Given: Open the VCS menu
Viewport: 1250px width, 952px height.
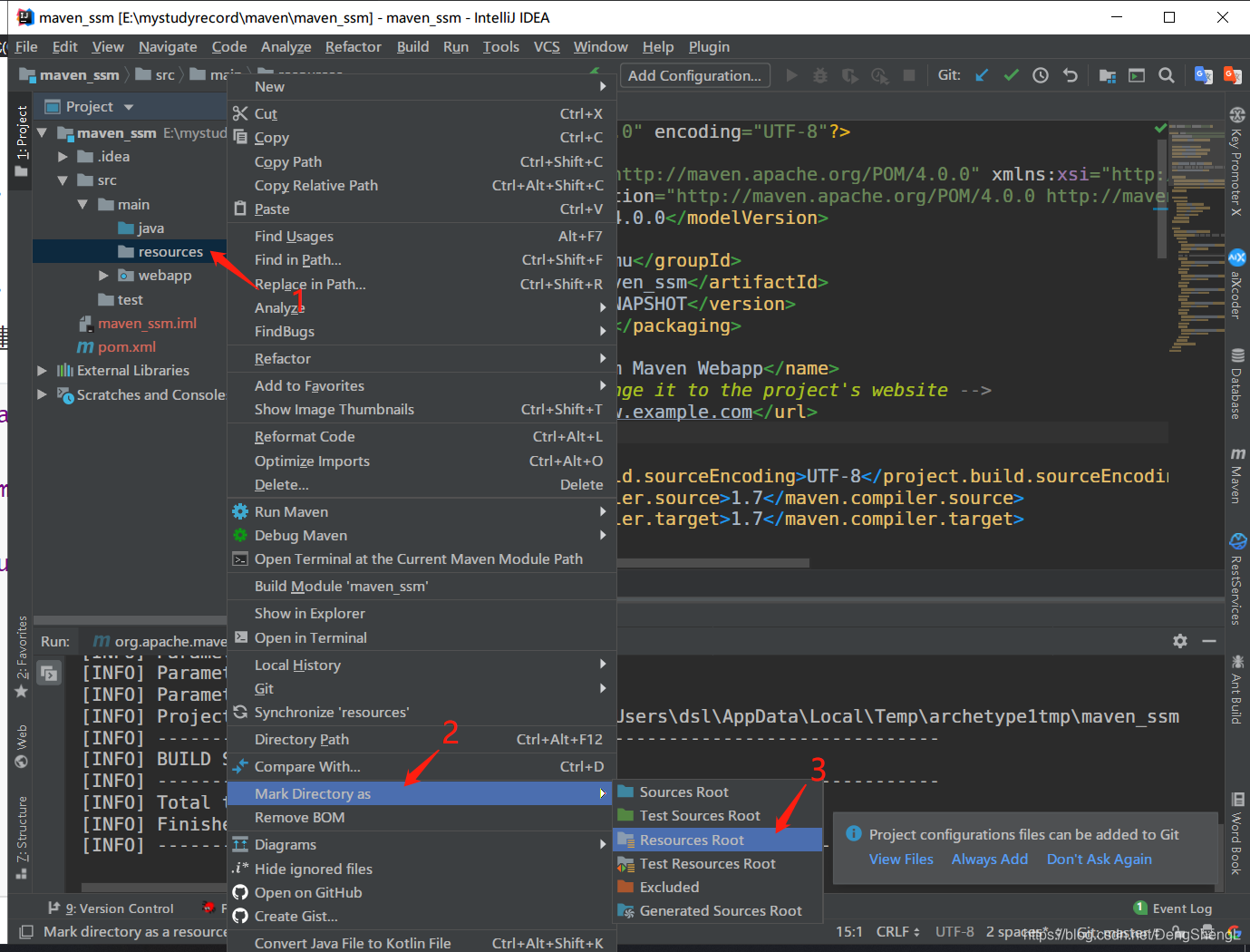Looking at the screenshot, I should pos(547,47).
